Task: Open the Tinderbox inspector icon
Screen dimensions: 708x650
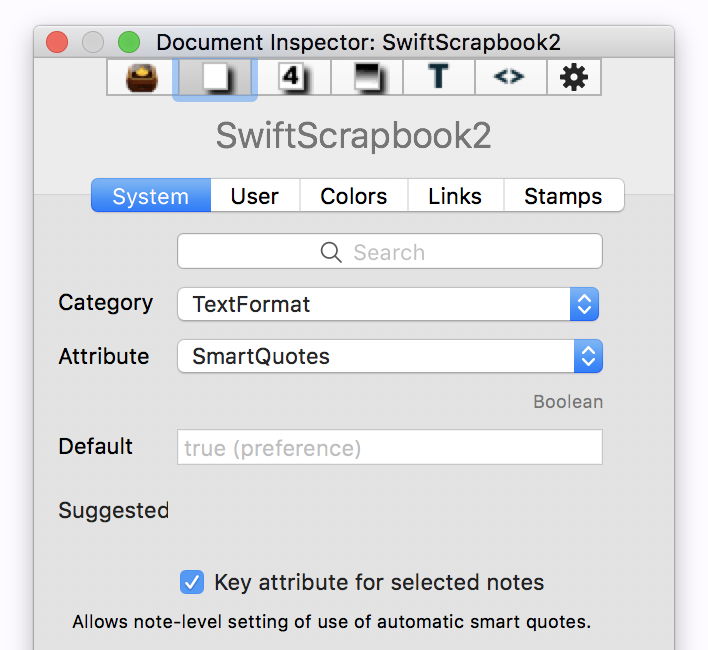Action: [142, 77]
